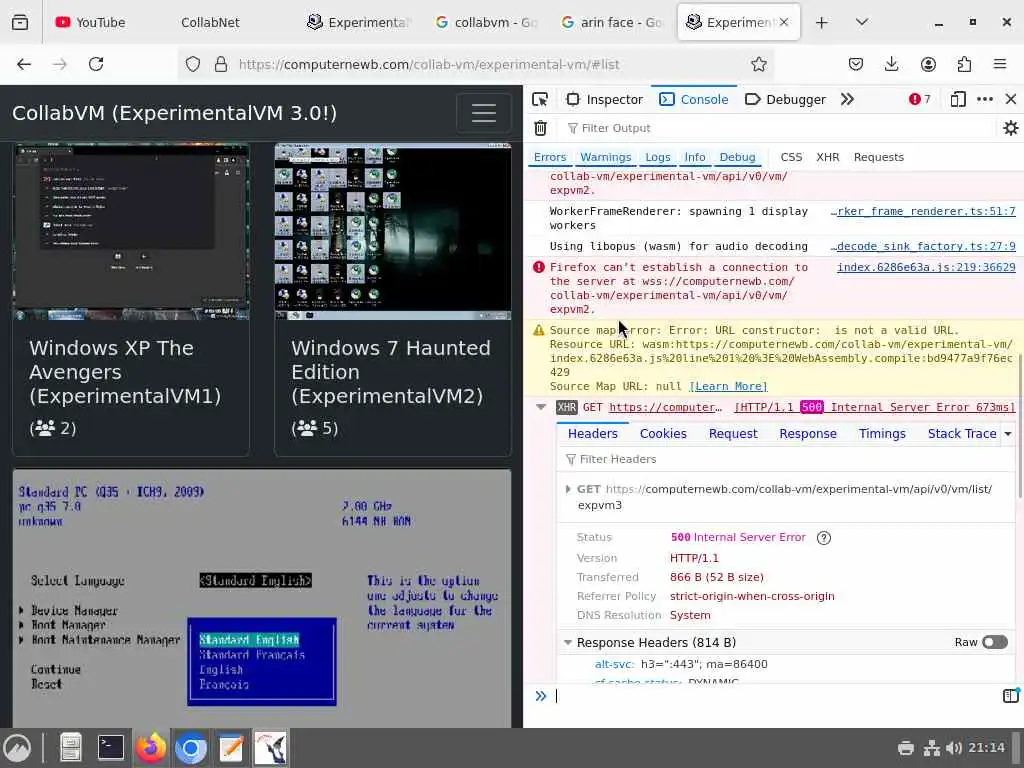Toggle XHR filter in console

click(827, 157)
